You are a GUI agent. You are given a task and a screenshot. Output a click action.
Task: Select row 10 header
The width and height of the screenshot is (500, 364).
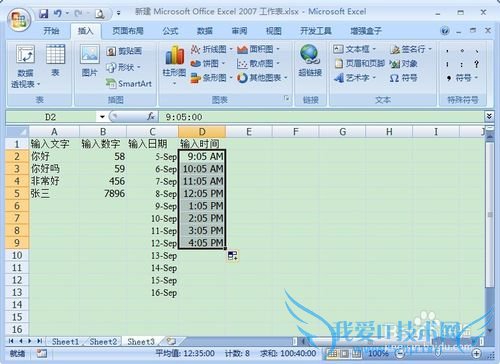tap(17, 256)
